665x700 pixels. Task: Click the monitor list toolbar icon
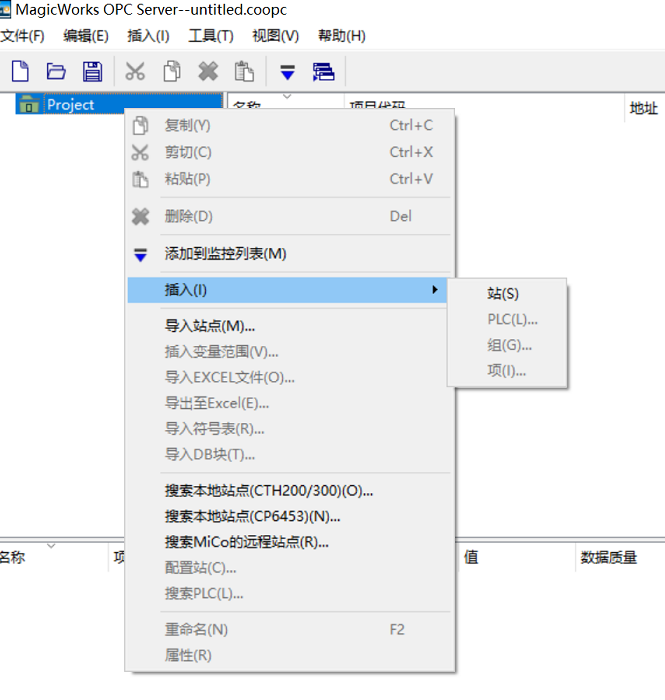323,72
